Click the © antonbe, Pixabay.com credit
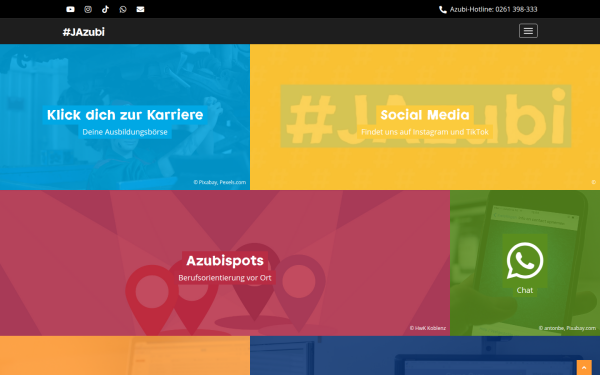Screen dimensions: 600x375 (567, 328)
